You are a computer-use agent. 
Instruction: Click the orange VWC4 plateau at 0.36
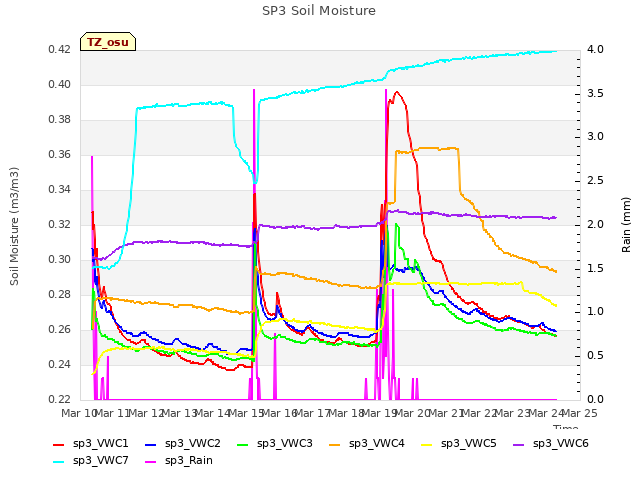427,149
